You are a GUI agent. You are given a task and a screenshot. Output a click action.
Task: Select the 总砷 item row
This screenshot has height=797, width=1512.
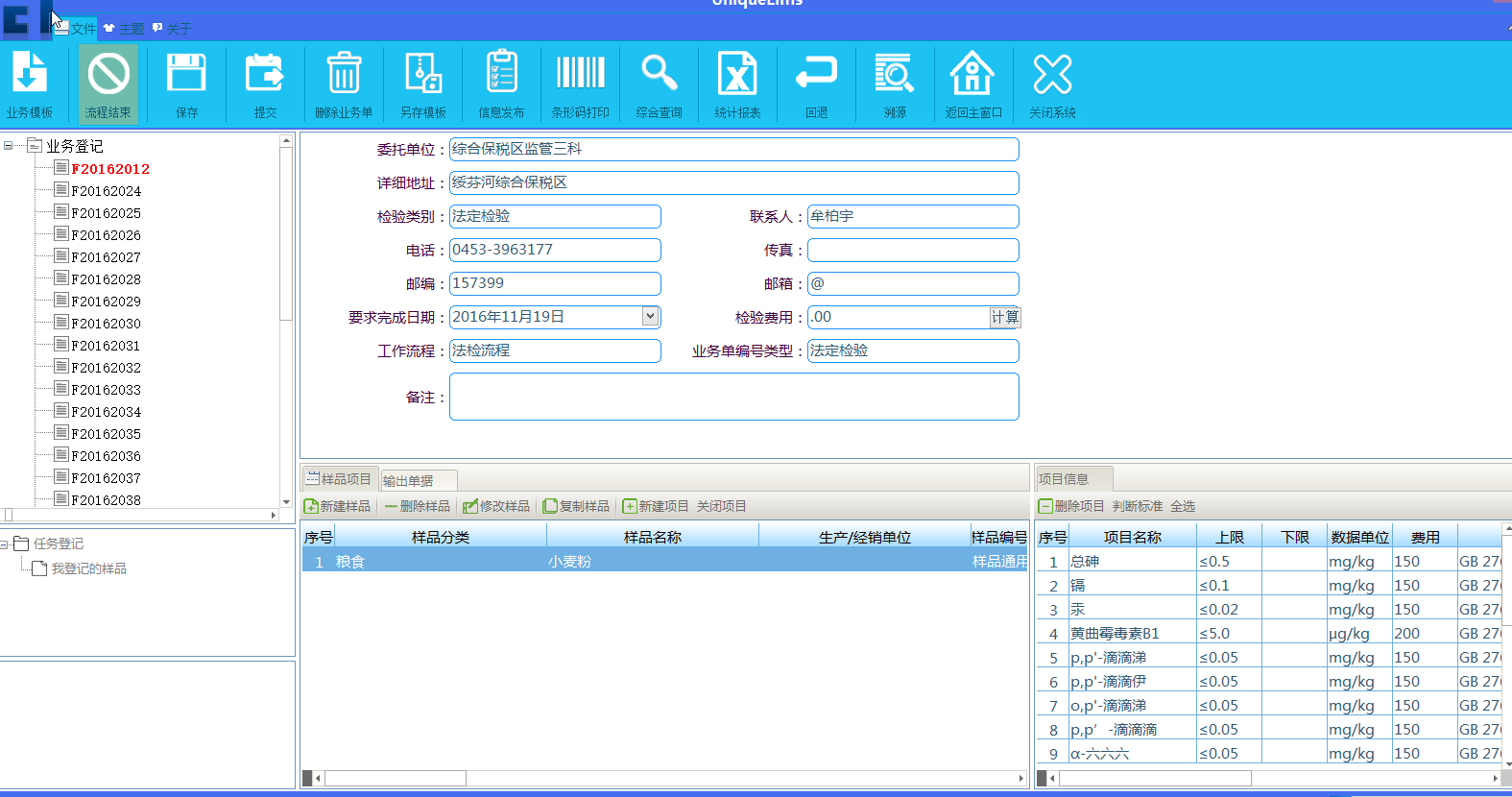[x=1268, y=561]
